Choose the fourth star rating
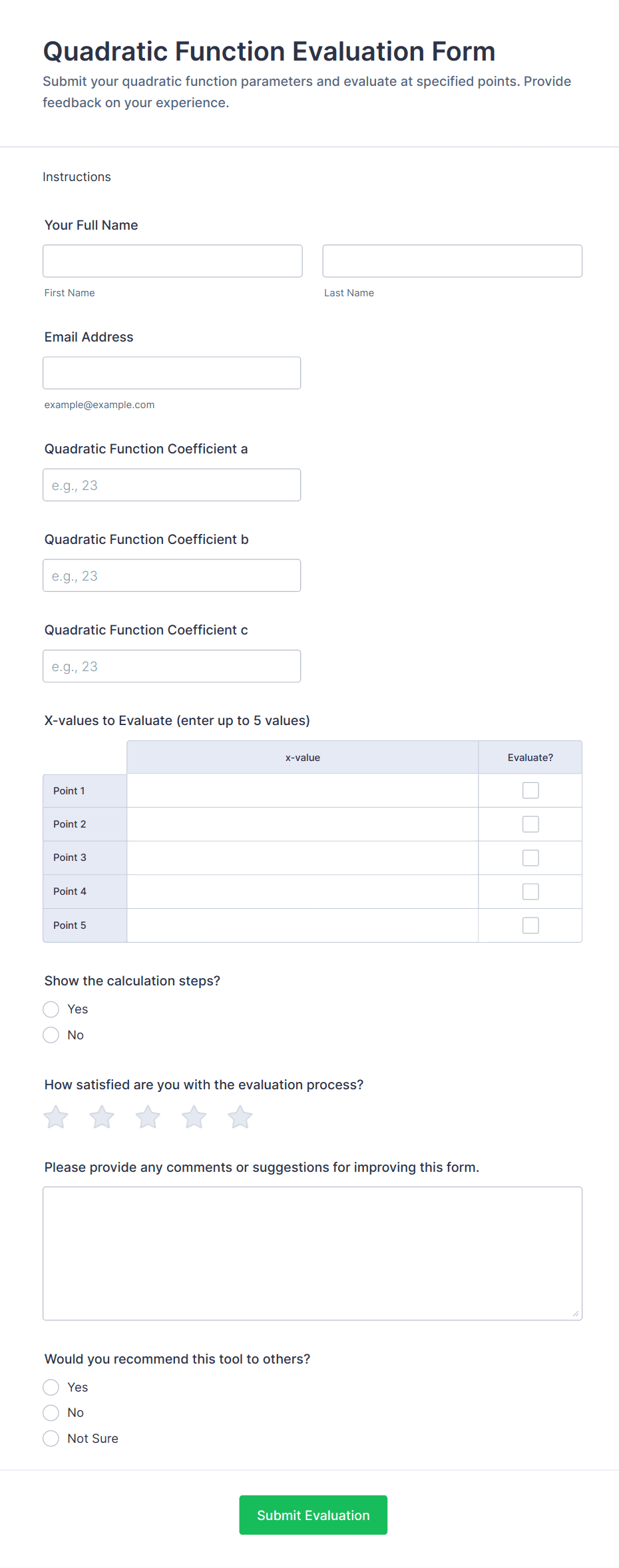Image resolution: width=619 pixels, height=1568 pixels. [194, 1117]
